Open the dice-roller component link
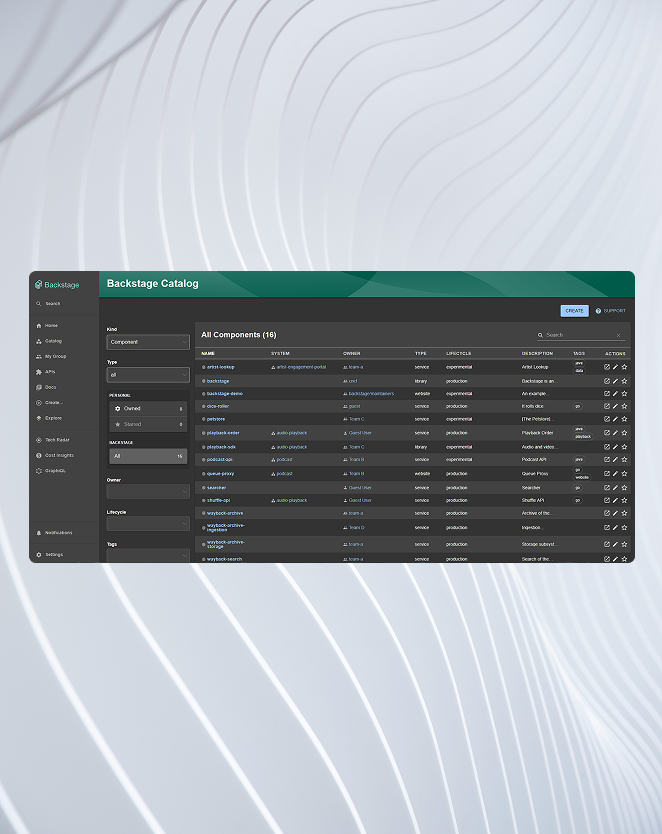662x834 pixels. tap(217, 406)
